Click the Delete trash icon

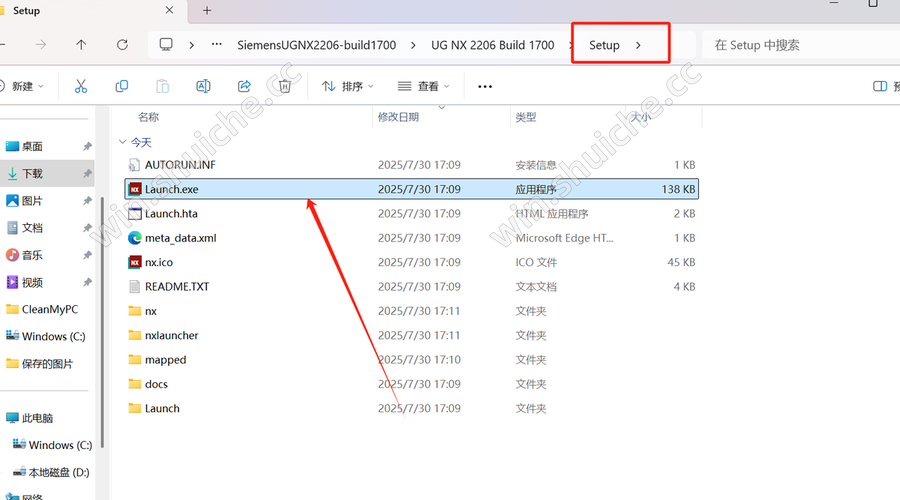[x=285, y=86]
